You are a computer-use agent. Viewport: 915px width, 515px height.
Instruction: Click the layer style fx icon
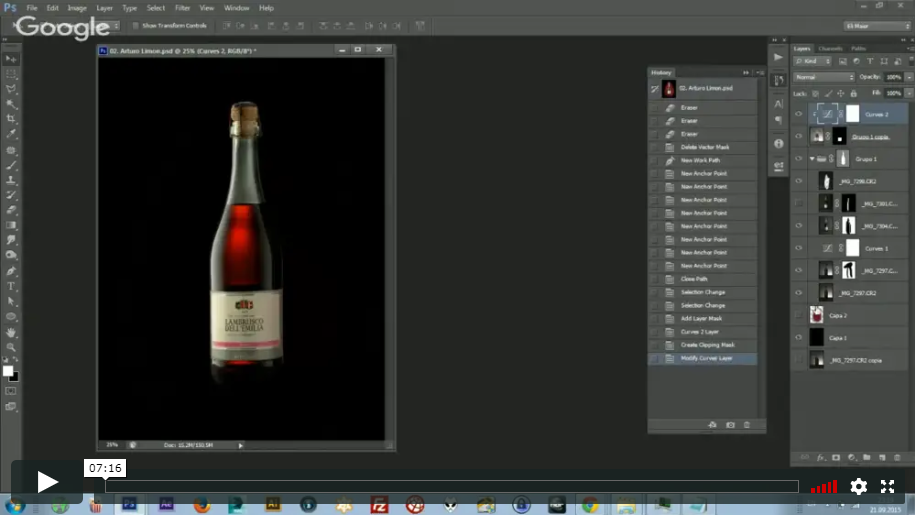click(820, 458)
